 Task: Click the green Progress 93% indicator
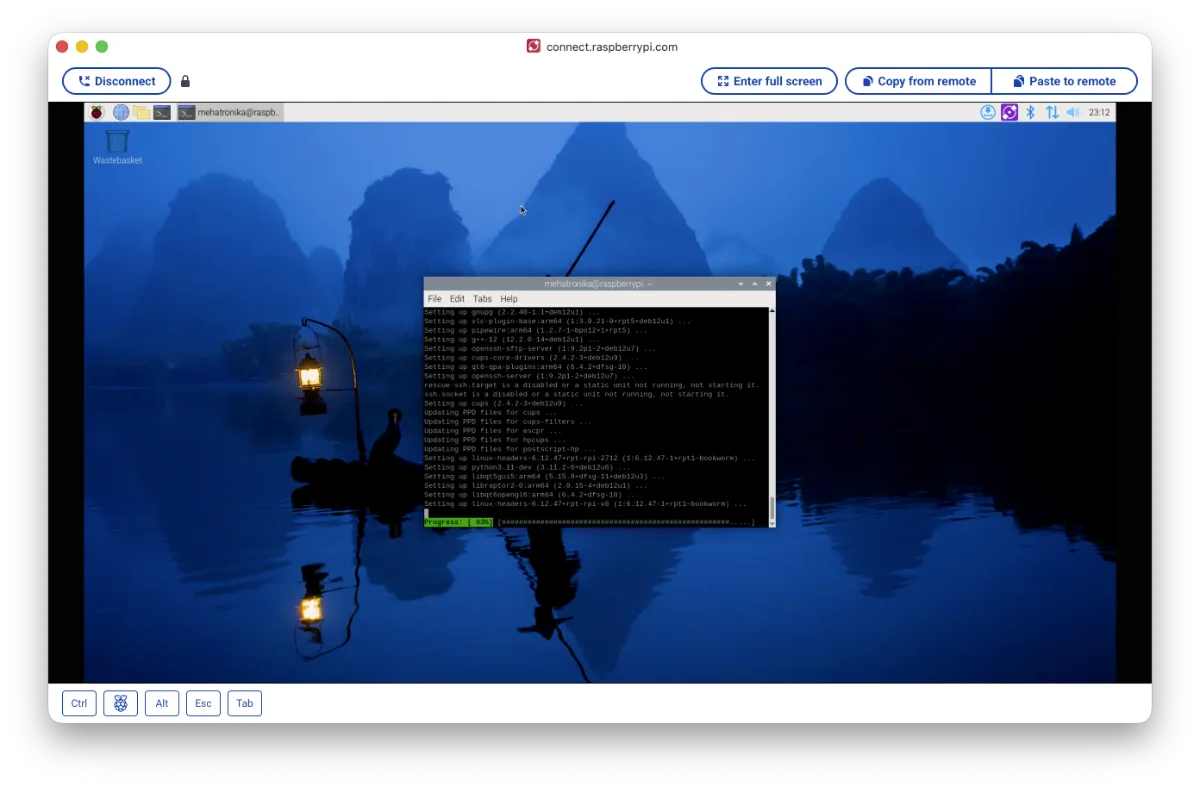pyautogui.click(x=458, y=522)
